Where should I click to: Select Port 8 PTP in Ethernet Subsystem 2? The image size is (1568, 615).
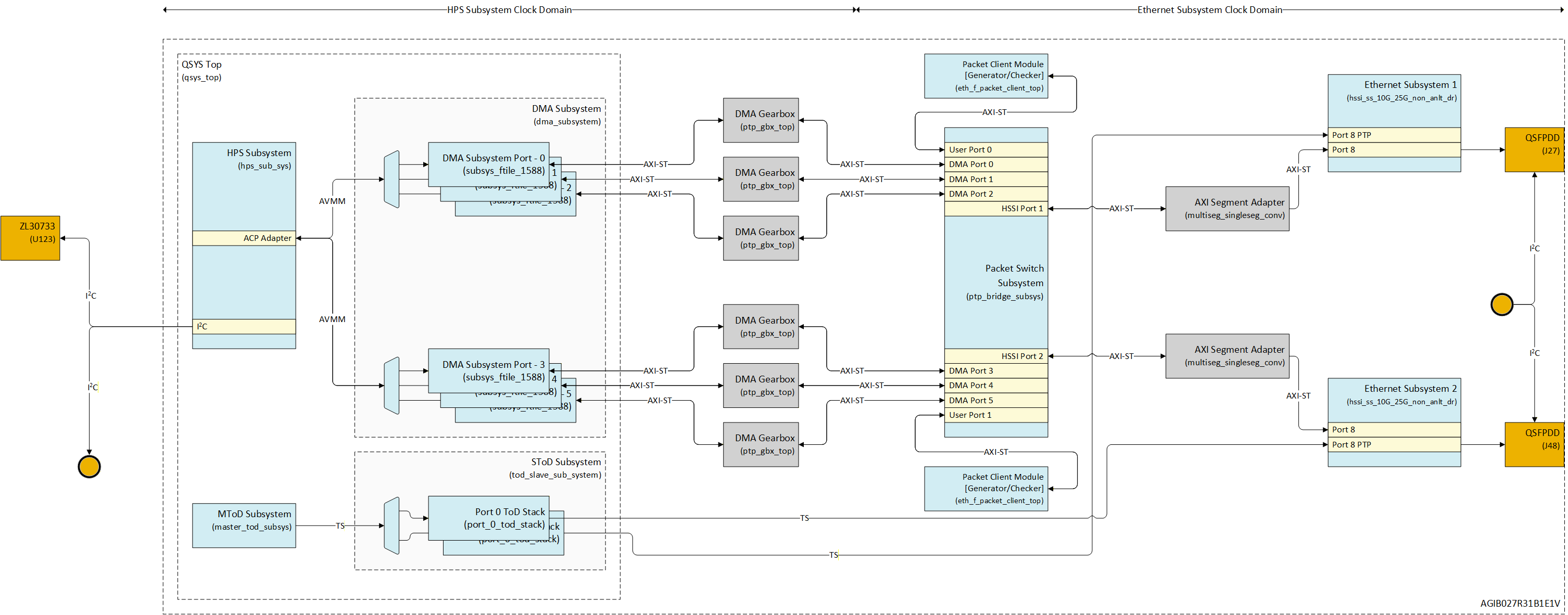1394,445
